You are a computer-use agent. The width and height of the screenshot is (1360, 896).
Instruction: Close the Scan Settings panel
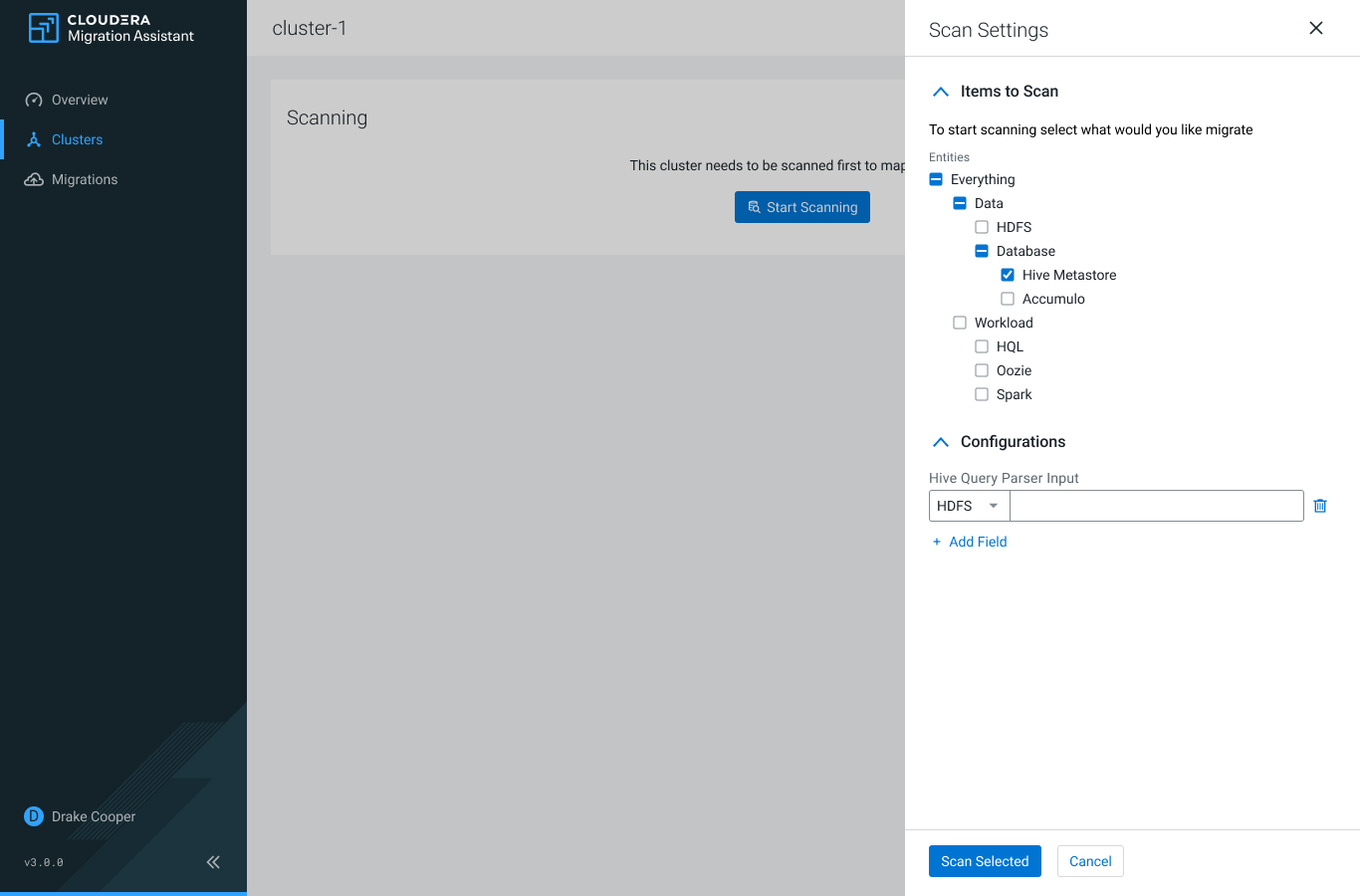tap(1315, 28)
